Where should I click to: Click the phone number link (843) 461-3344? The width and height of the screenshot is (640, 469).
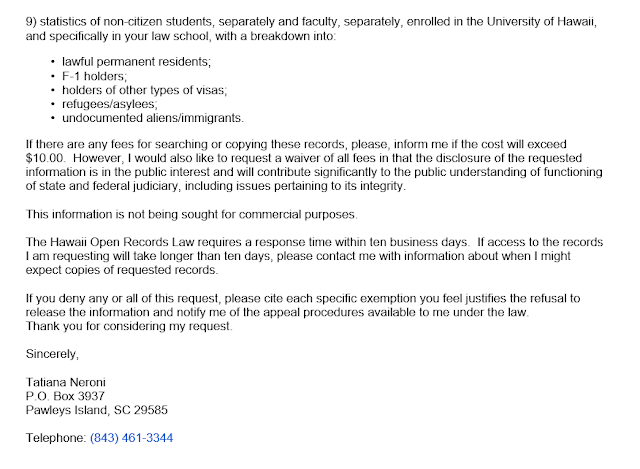pos(131,438)
